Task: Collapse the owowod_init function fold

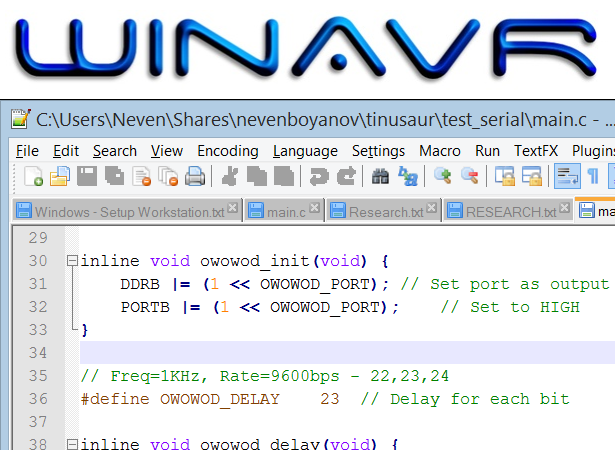Action: [72, 261]
